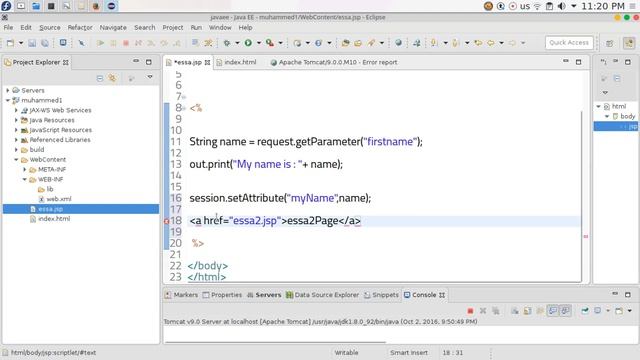The image size is (640, 360).
Task: Click the volume speaker icon in system tray
Action: 562,6
